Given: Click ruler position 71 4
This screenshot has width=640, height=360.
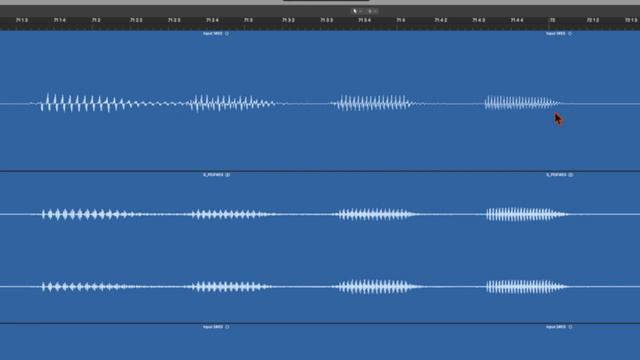Looking at the screenshot, I should point(401,20).
